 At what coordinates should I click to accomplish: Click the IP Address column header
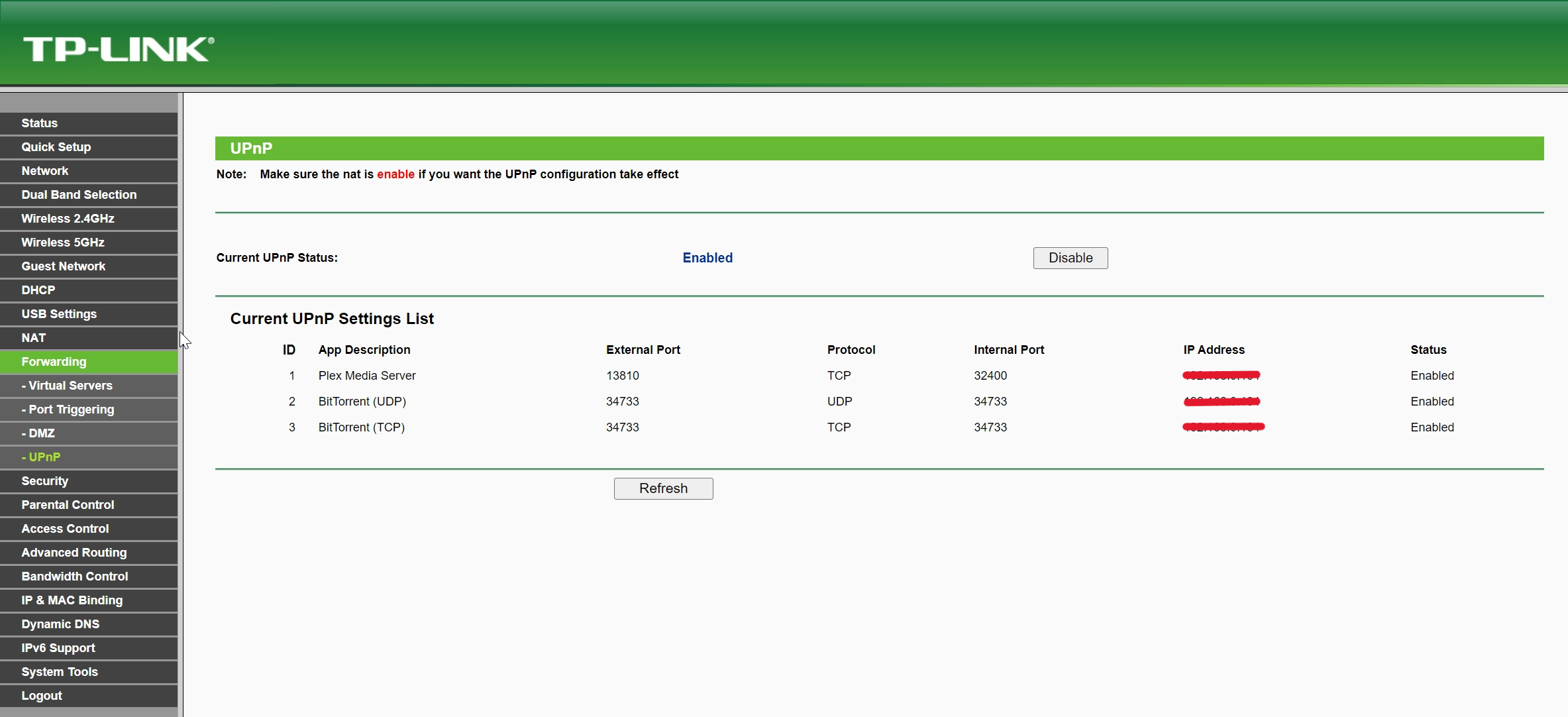tap(1214, 350)
